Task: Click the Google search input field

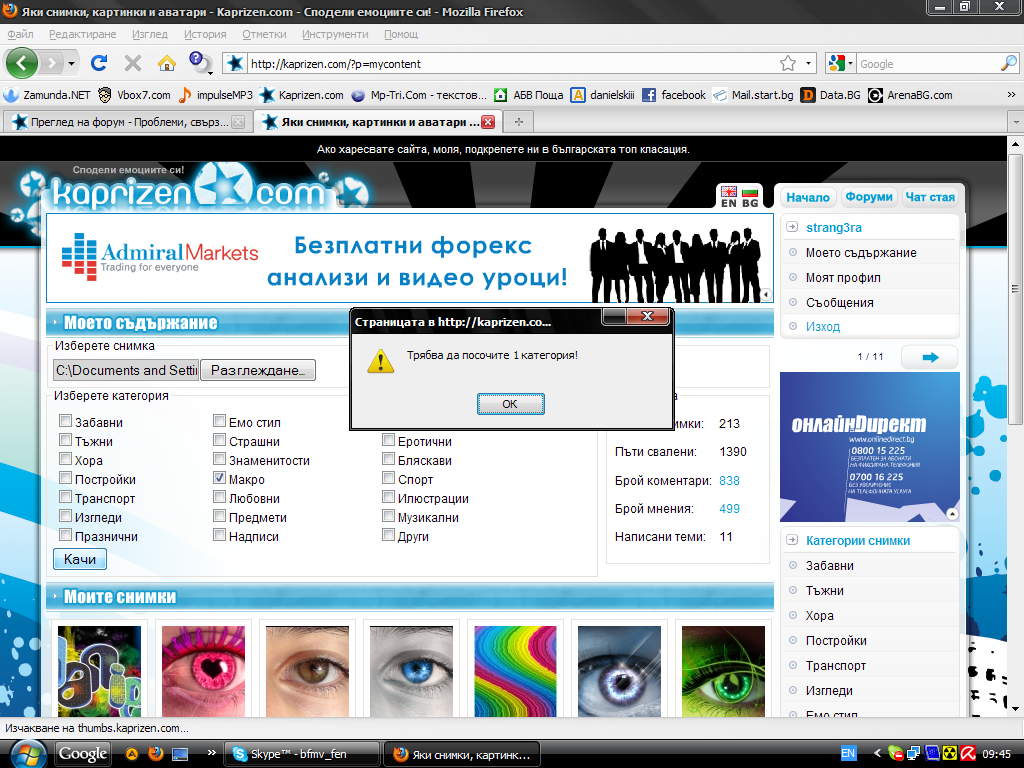Action: tap(927, 63)
